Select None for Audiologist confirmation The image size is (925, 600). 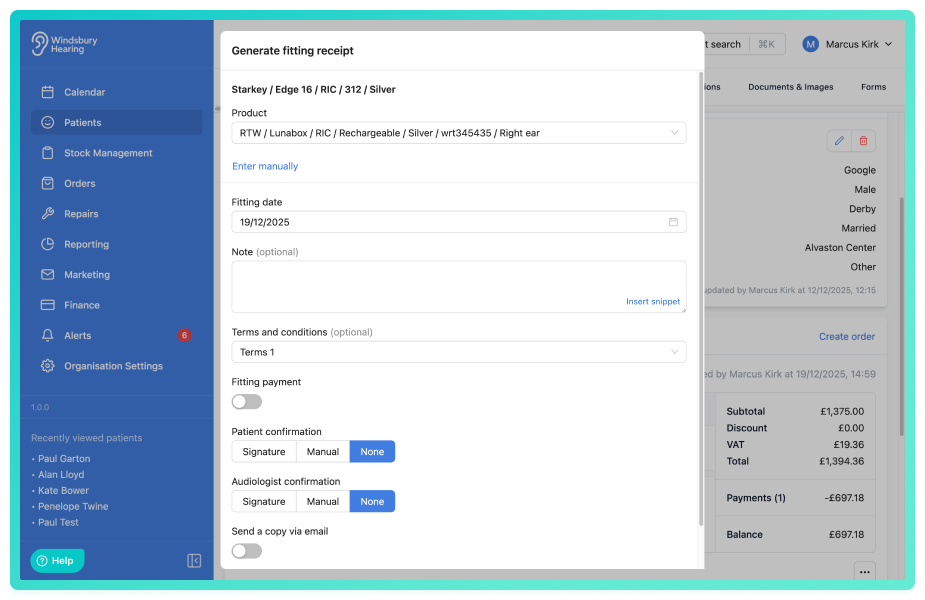[372, 501]
